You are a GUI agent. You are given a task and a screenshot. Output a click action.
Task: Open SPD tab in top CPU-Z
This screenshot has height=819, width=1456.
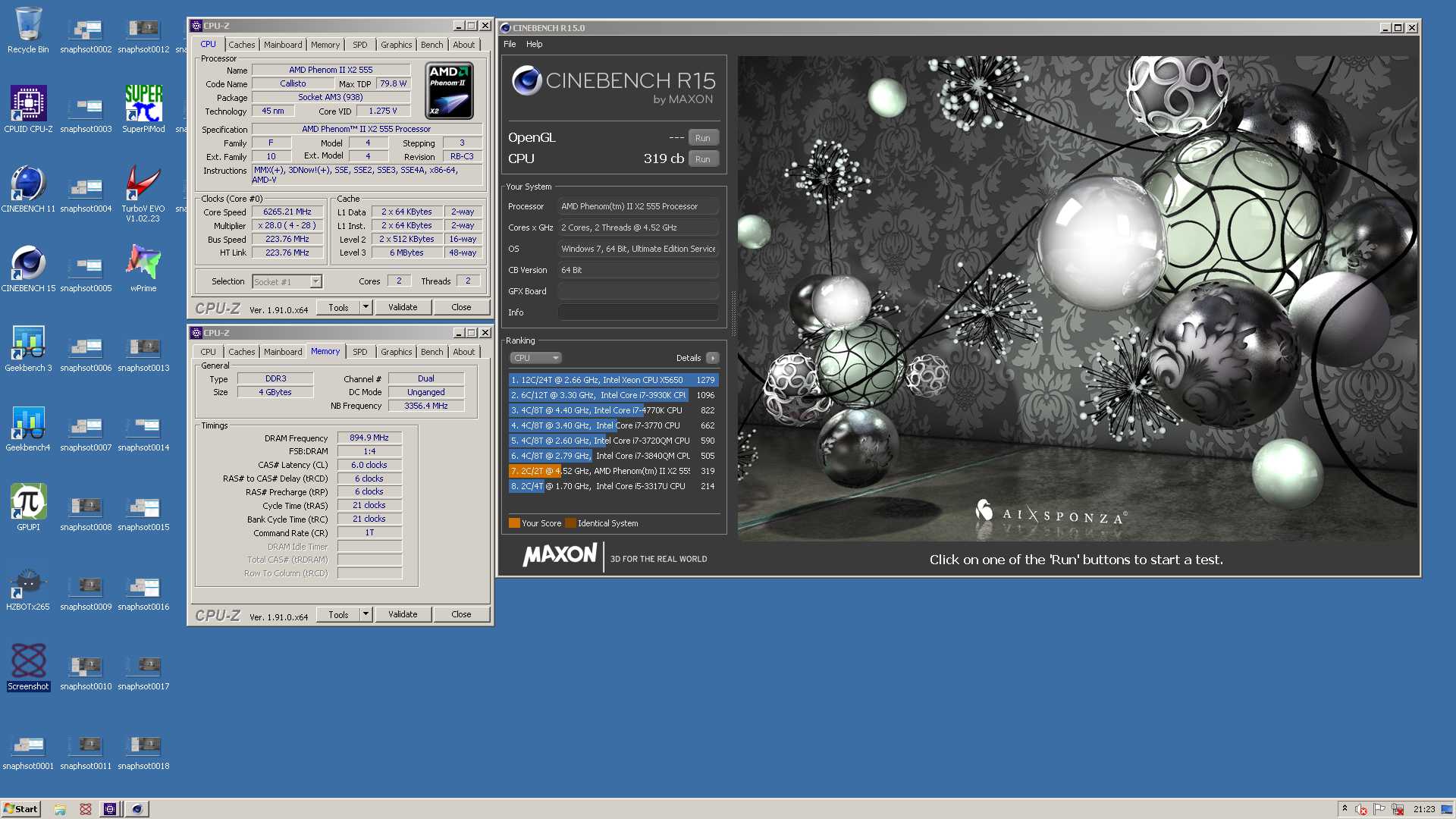360,45
